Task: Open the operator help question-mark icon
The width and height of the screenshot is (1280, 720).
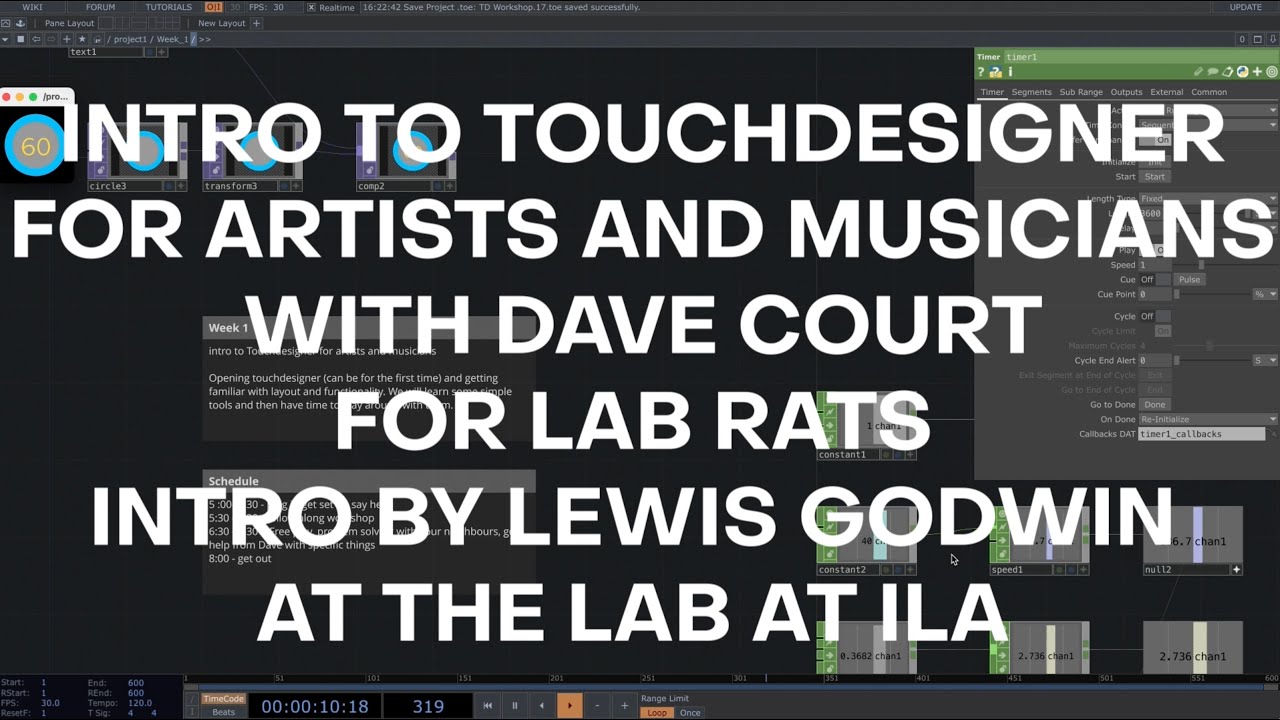Action: pyautogui.click(x=982, y=72)
